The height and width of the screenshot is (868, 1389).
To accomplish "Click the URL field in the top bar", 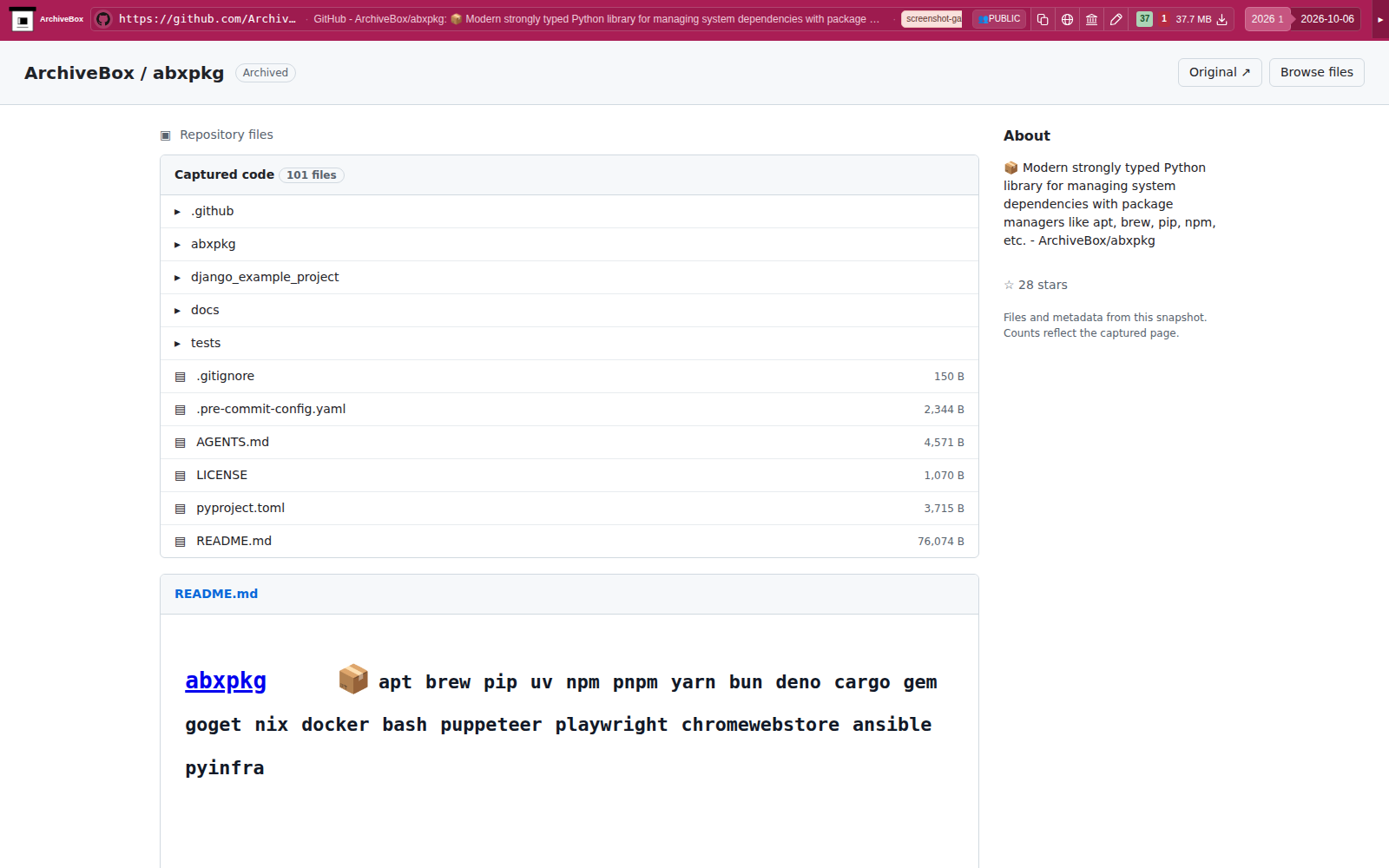I will (x=207, y=19).
